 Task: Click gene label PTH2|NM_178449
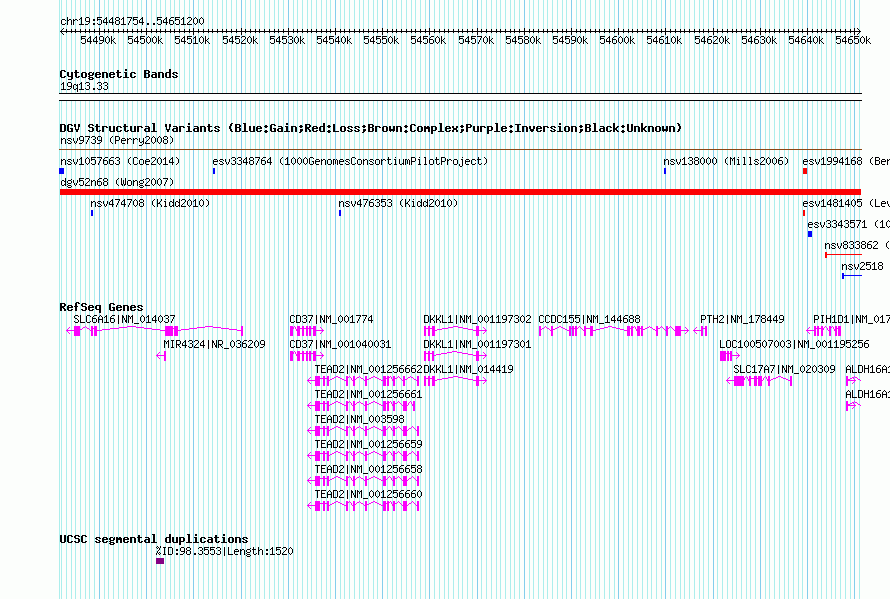click(x=742, y=319)
